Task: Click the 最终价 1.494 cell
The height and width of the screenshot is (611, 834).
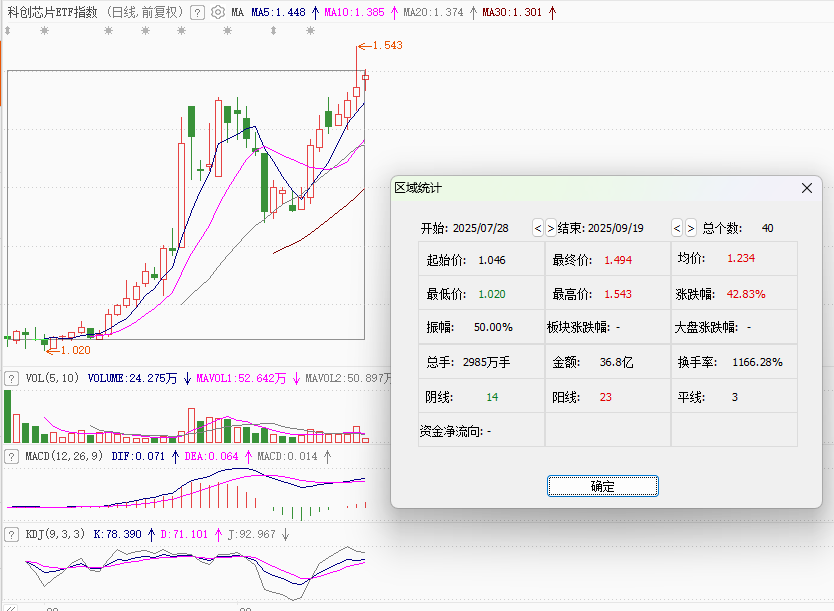Action: pyautogui.click(x=607, y=260)
